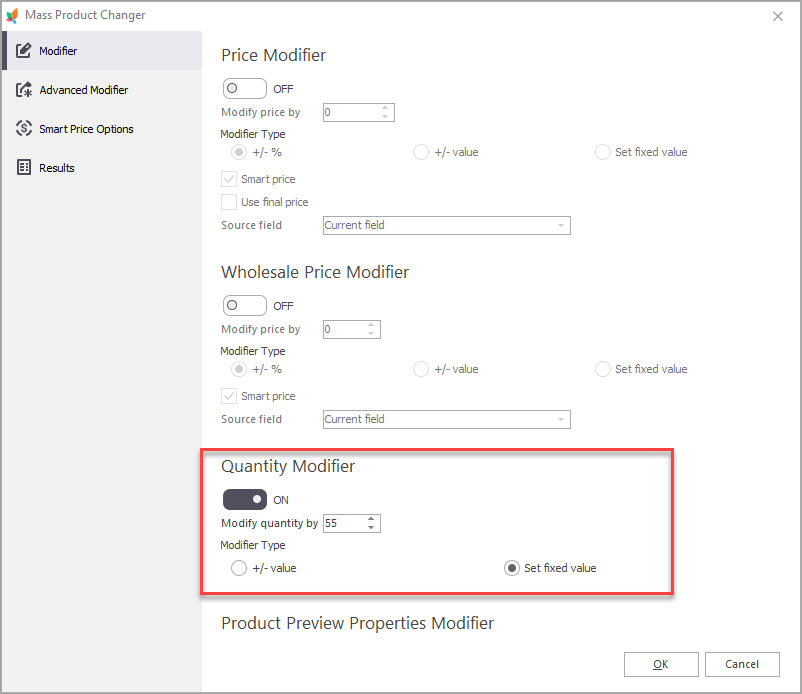Open Smart Price Options tab
This screenshot has width=802, height=694.
pyautogui.click(x=103, y=128)
